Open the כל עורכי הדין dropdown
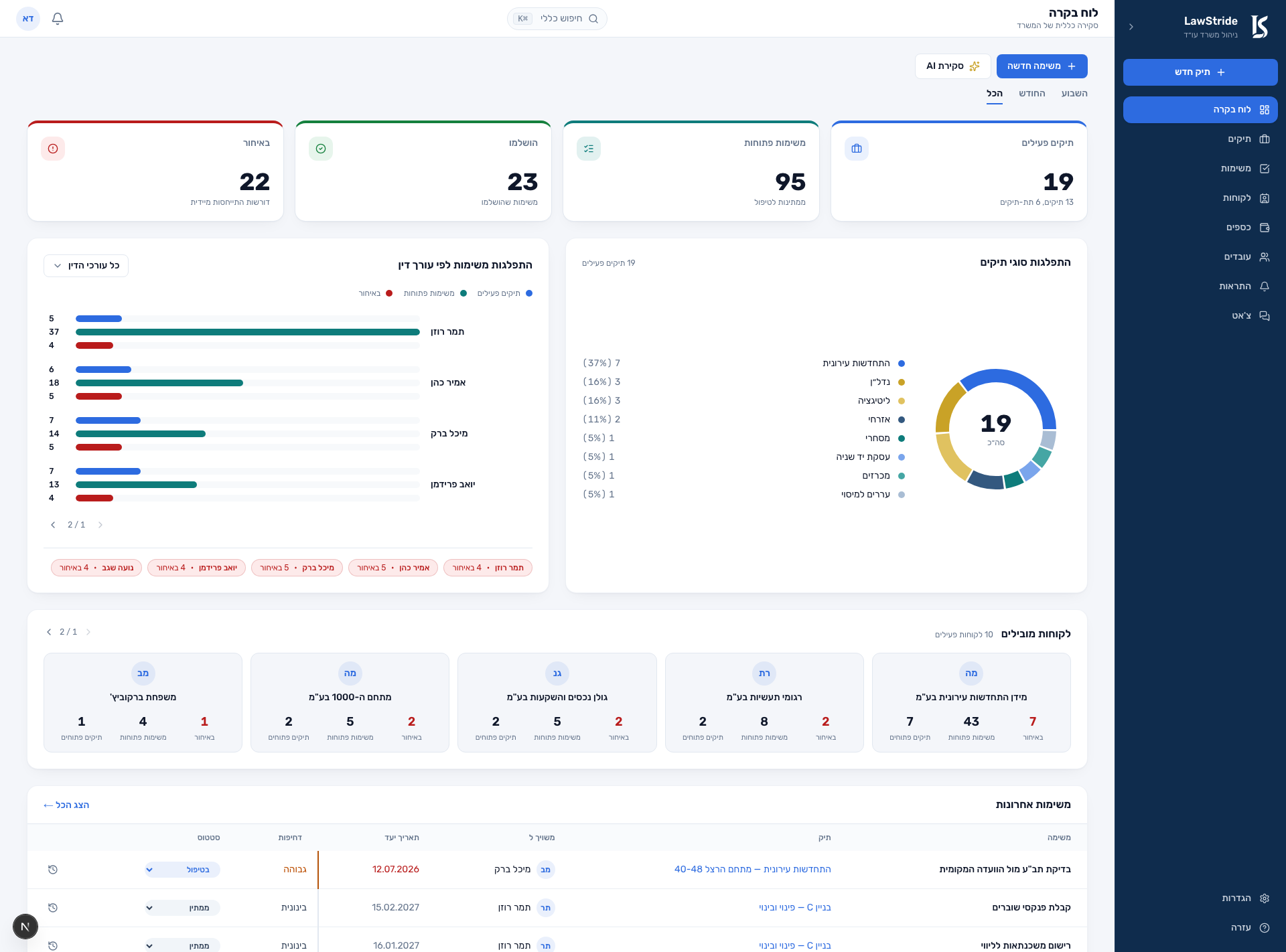This screenshot has height=952, width=1286. pyautogui.click(x=86, y=266)
